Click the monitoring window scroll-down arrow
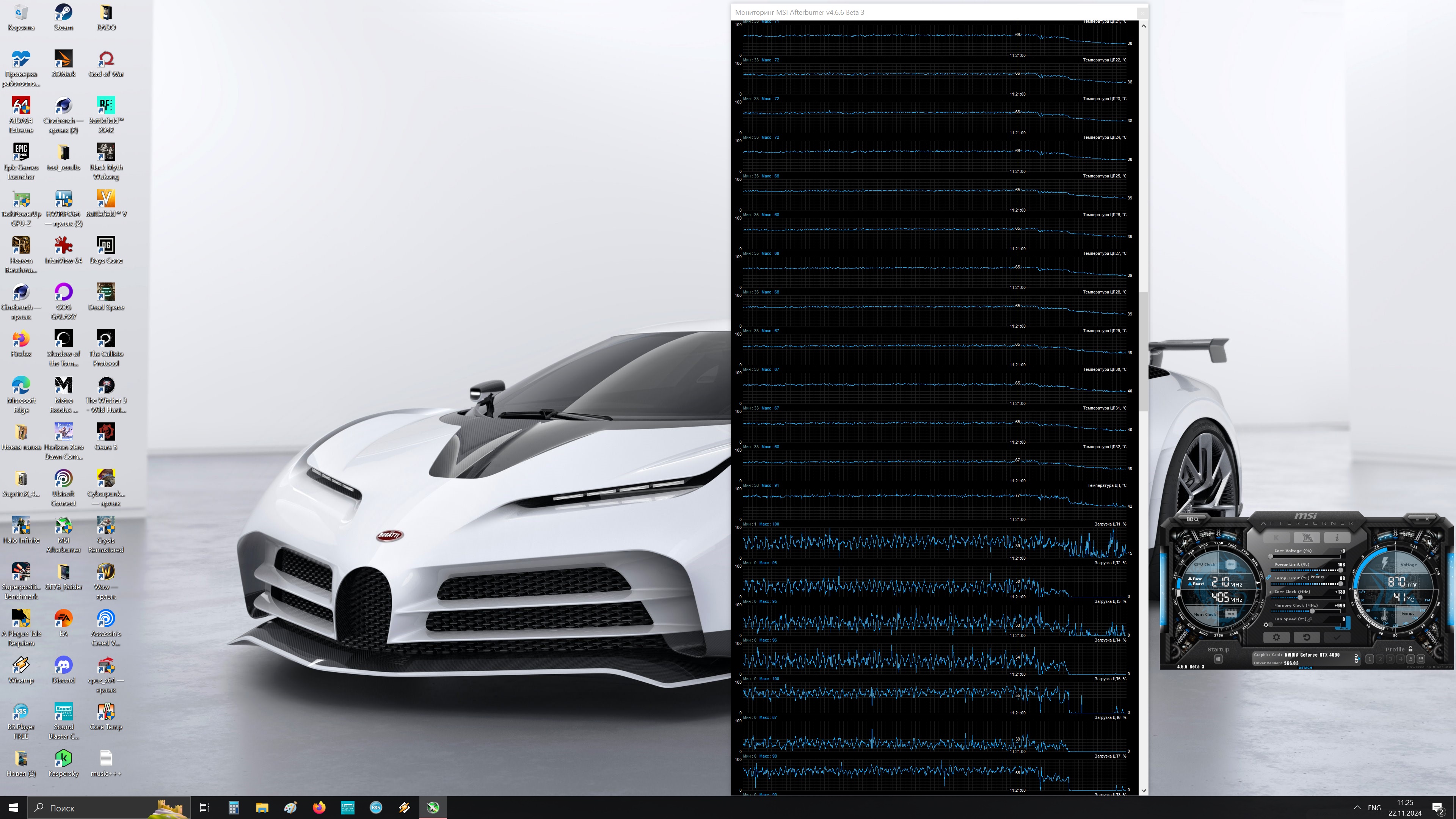The width and height of the screenshot is (1456, 819). click(1144, 791)
